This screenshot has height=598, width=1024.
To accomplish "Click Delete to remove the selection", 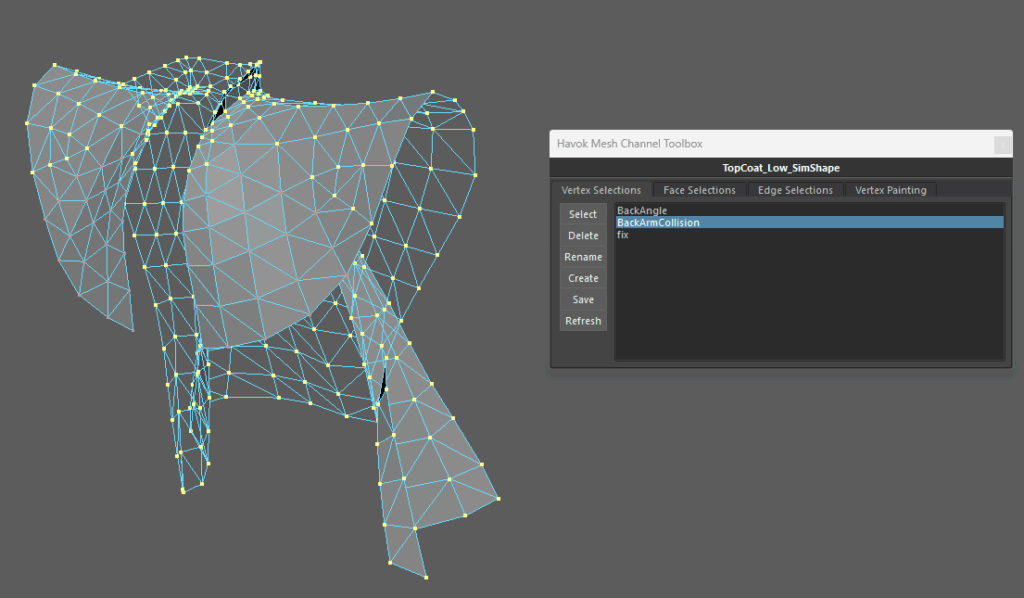I will coord(583,236).
